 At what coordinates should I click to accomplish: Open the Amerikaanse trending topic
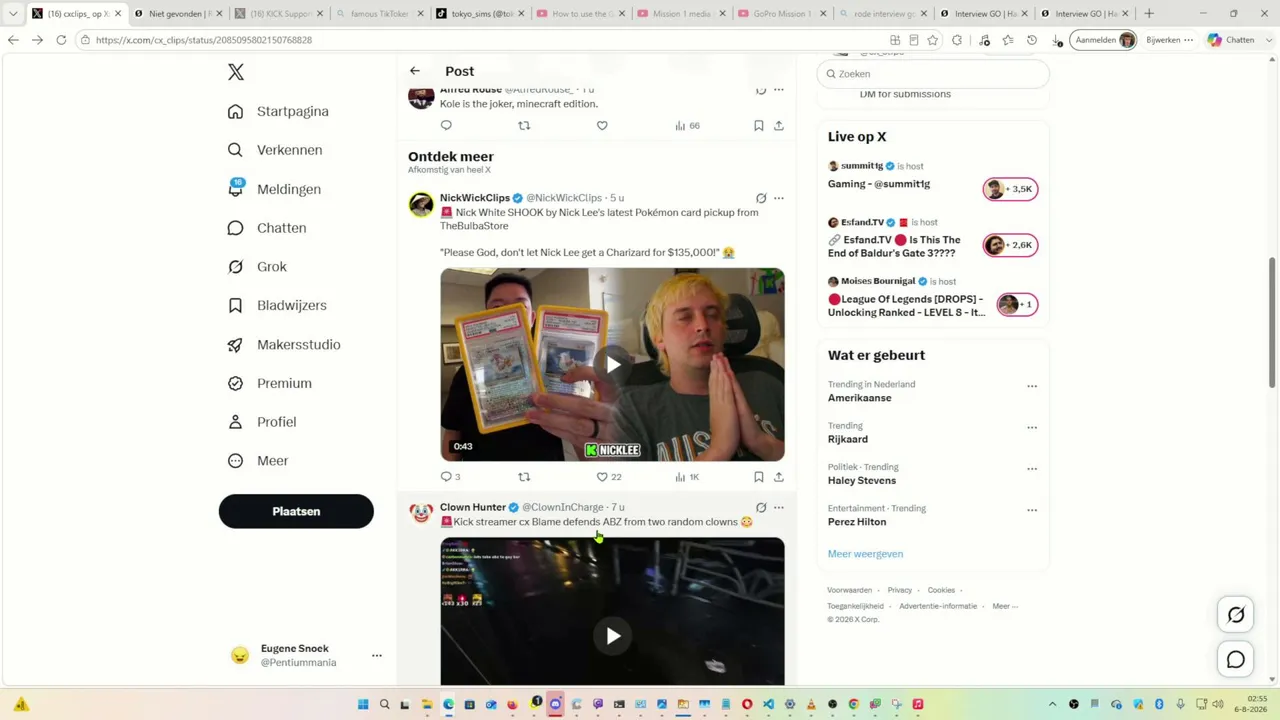[x=859, y=398]
